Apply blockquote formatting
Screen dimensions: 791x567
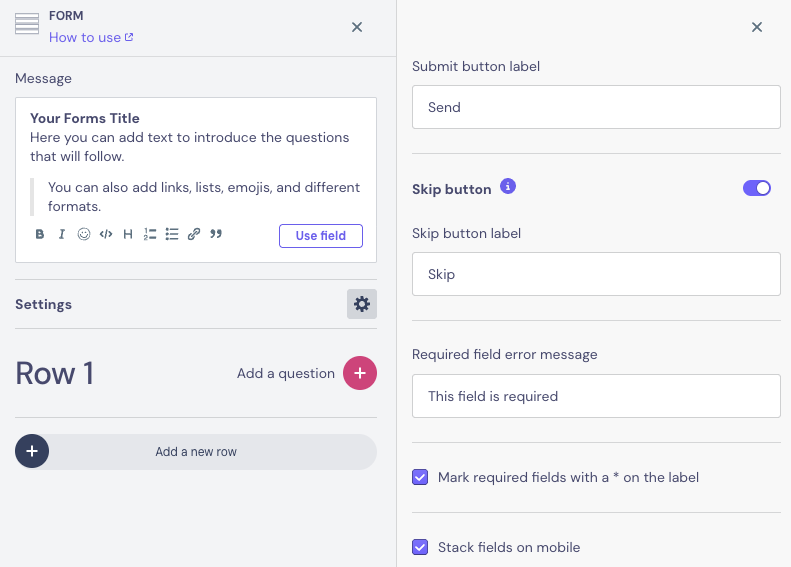tap(216, 235)
